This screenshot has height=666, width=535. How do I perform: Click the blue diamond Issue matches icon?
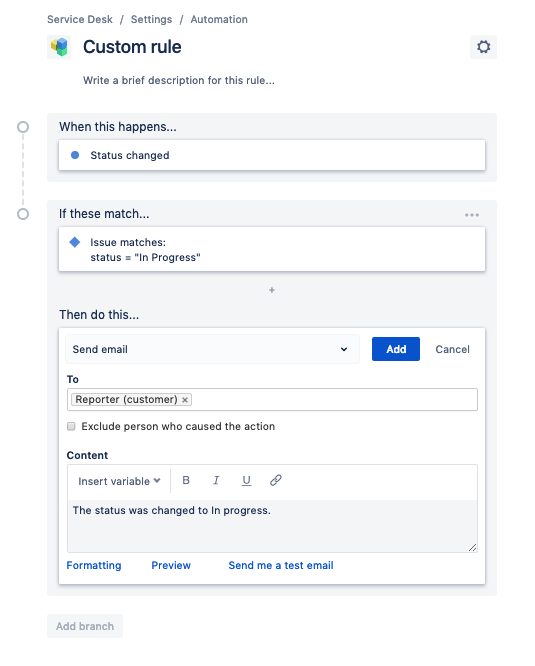coord(75,242)
